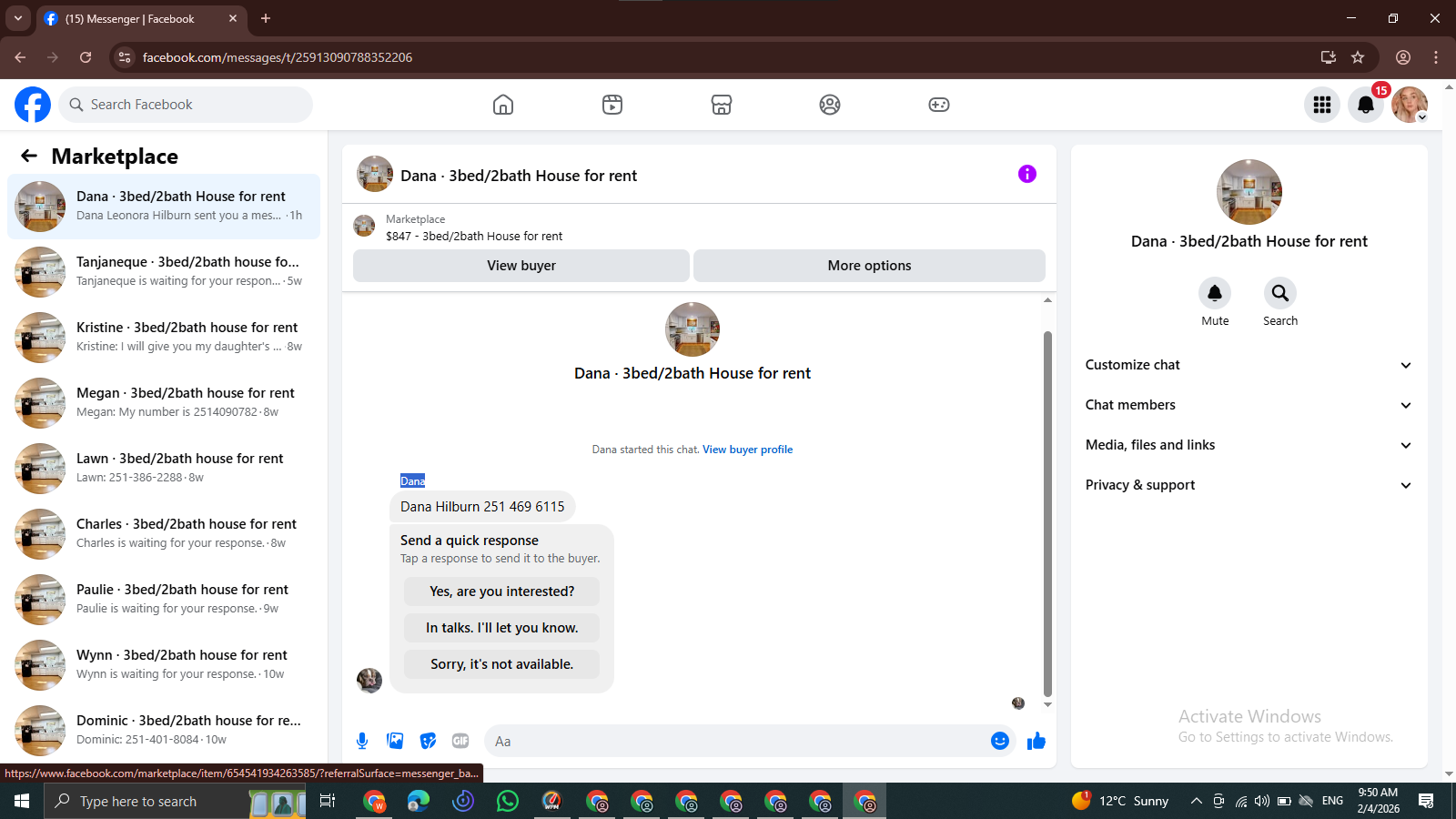
Task: Open the Gaming controller icon
Action: pyautogui.click(x=939, y=105)
